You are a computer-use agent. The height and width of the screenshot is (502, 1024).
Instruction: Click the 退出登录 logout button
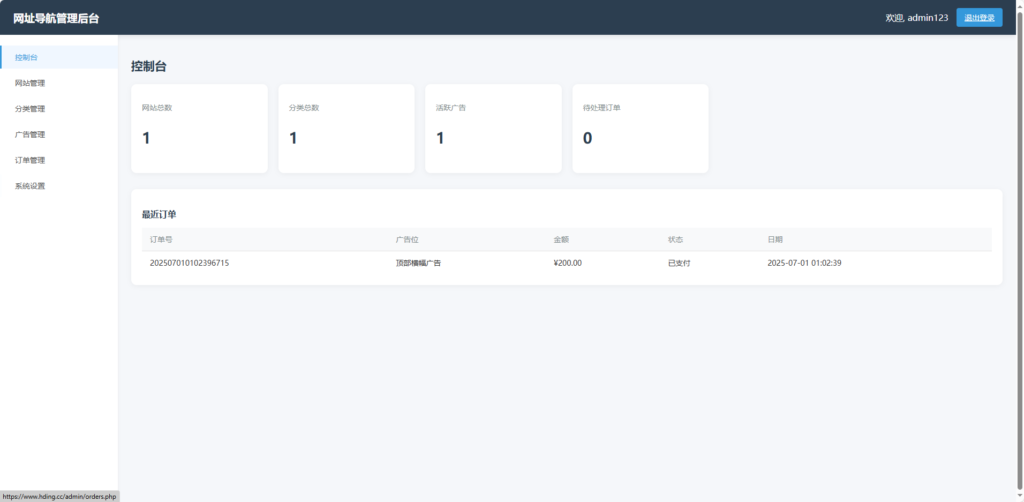pyautogui.click(x=978, y=18)
